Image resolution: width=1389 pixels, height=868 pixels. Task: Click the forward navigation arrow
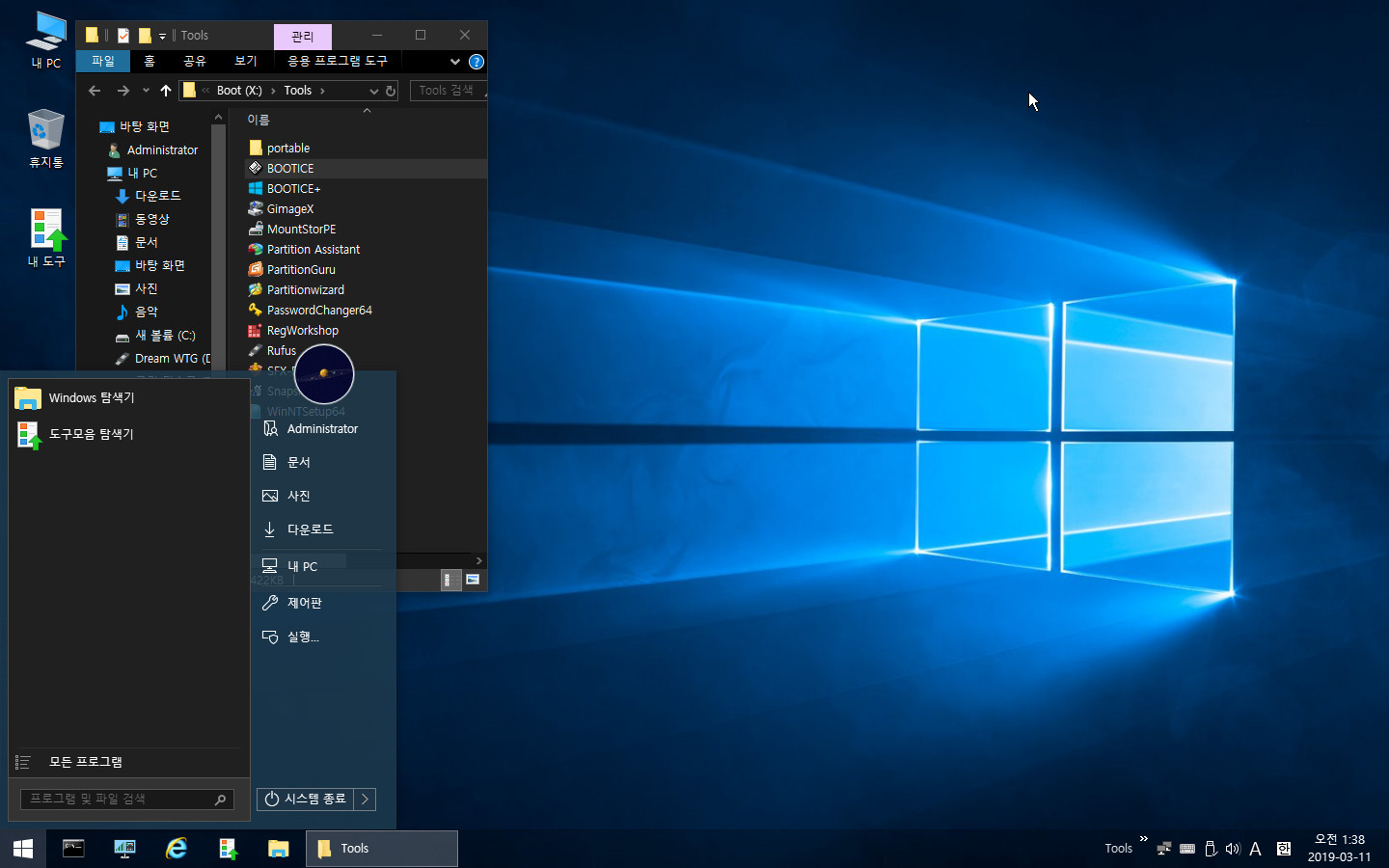(123, 91)
